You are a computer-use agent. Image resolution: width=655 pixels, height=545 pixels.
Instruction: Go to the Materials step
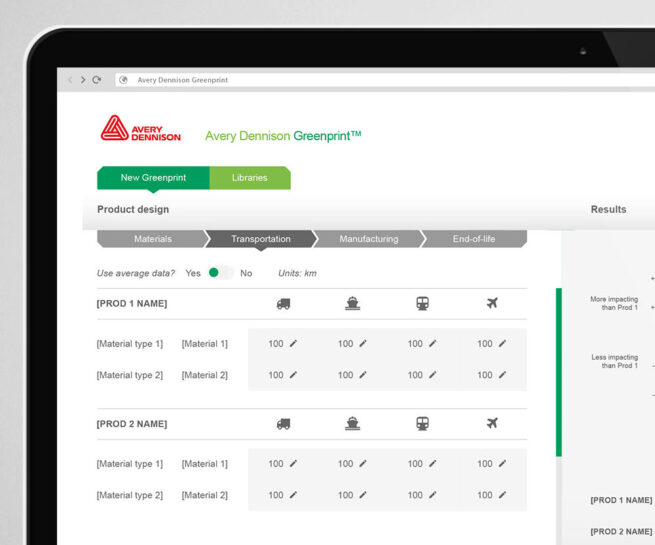[x=152, y=239]
